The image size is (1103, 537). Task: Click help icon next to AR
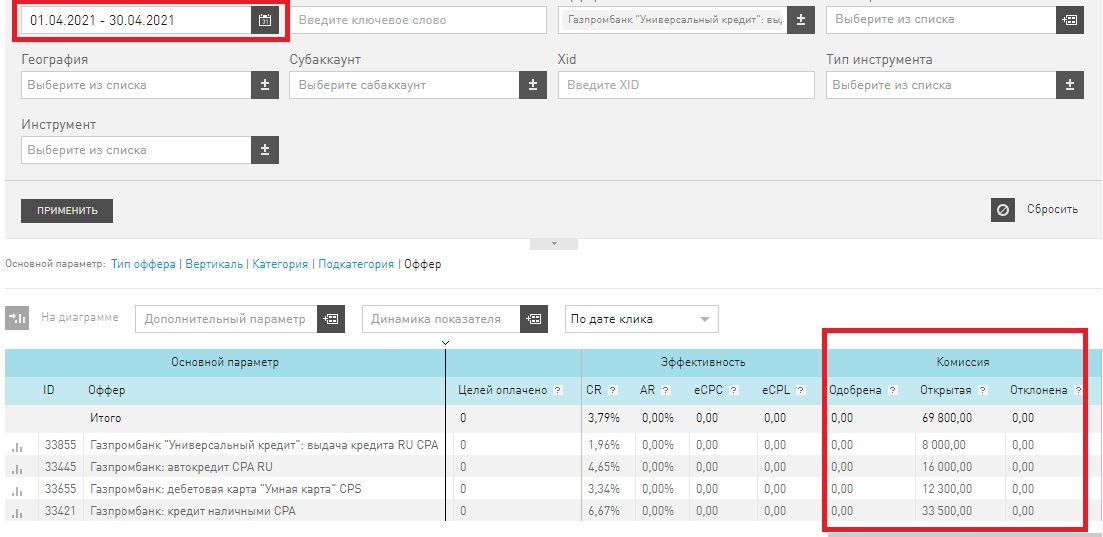click(665, 390)
